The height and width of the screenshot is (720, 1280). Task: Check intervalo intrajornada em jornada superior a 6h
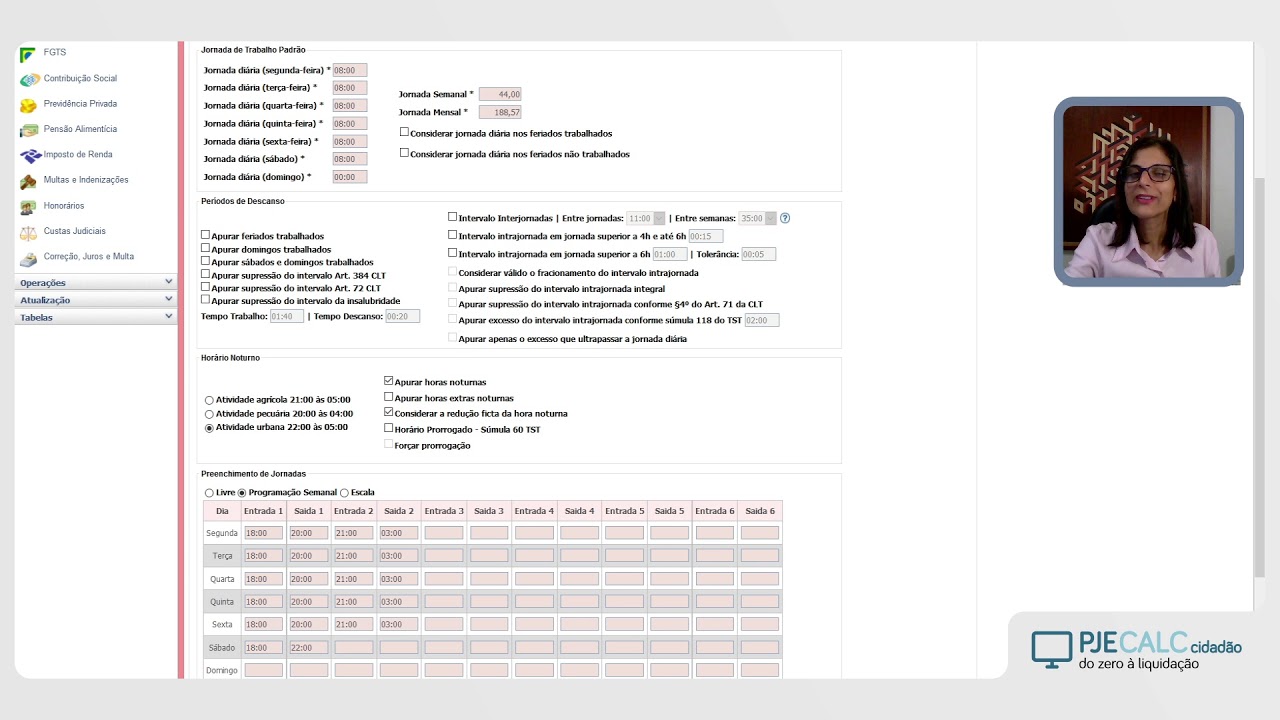pos(452,253)
